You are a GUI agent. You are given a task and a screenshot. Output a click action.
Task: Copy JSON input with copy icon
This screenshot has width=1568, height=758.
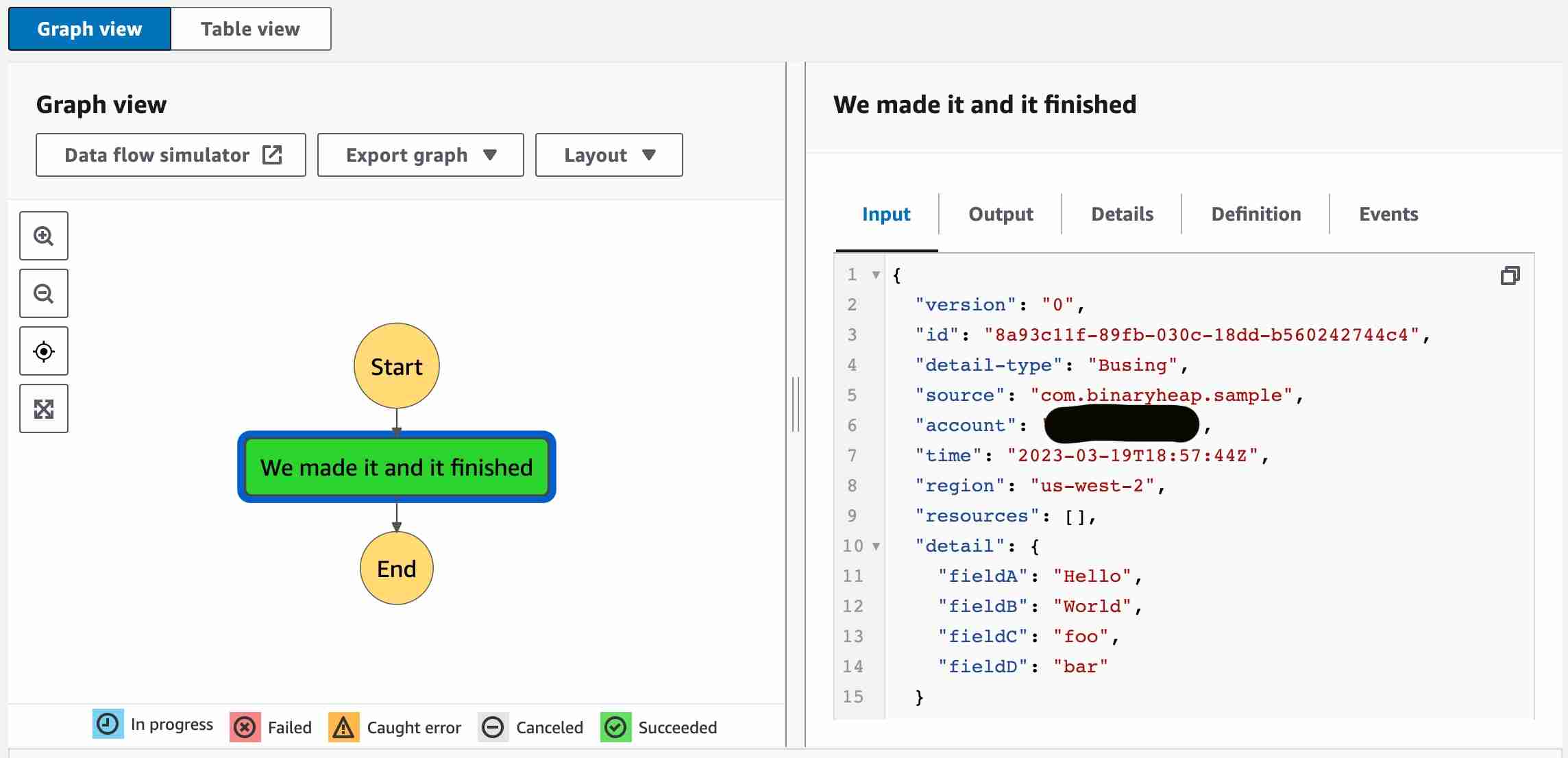1510,276
